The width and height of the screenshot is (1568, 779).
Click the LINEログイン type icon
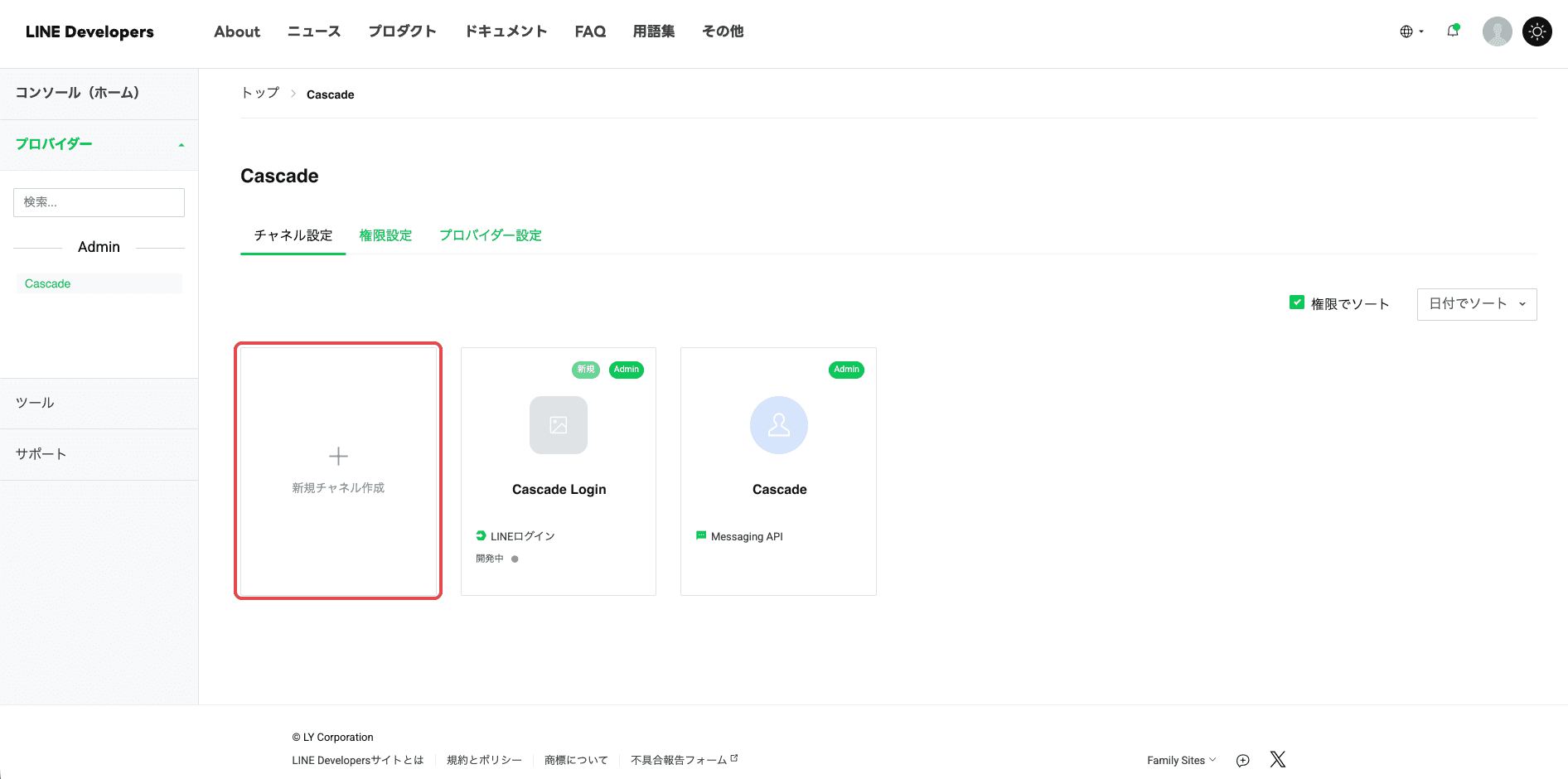tap(481, 536)
